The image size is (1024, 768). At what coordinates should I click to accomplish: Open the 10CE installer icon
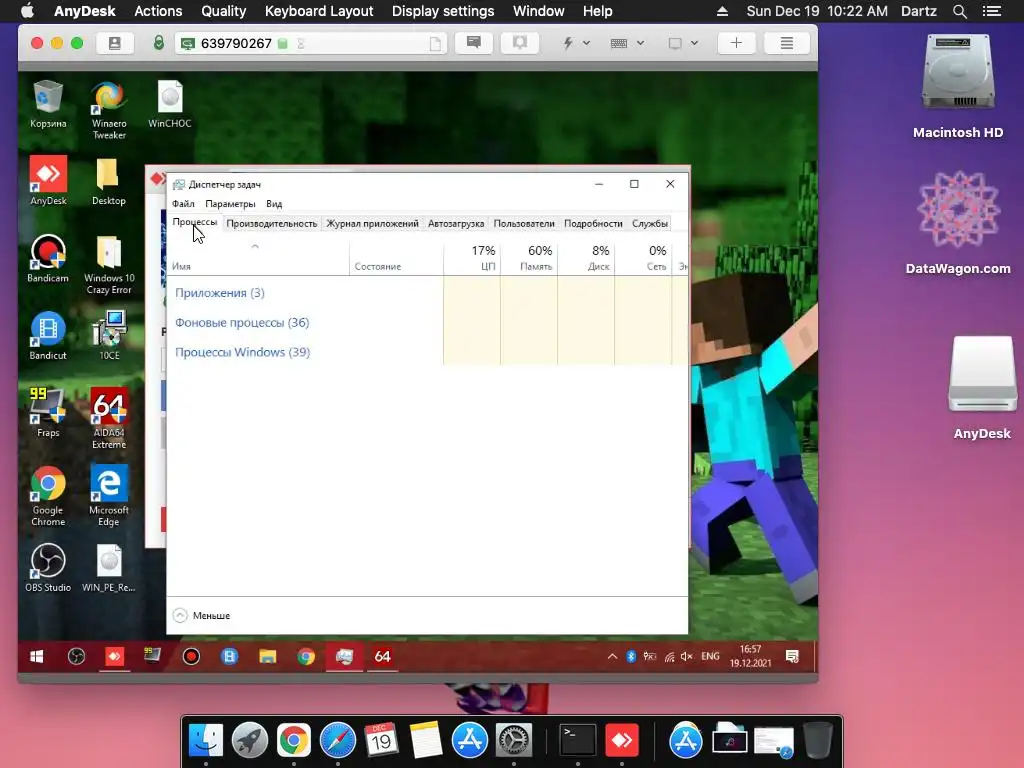point(109,336)
